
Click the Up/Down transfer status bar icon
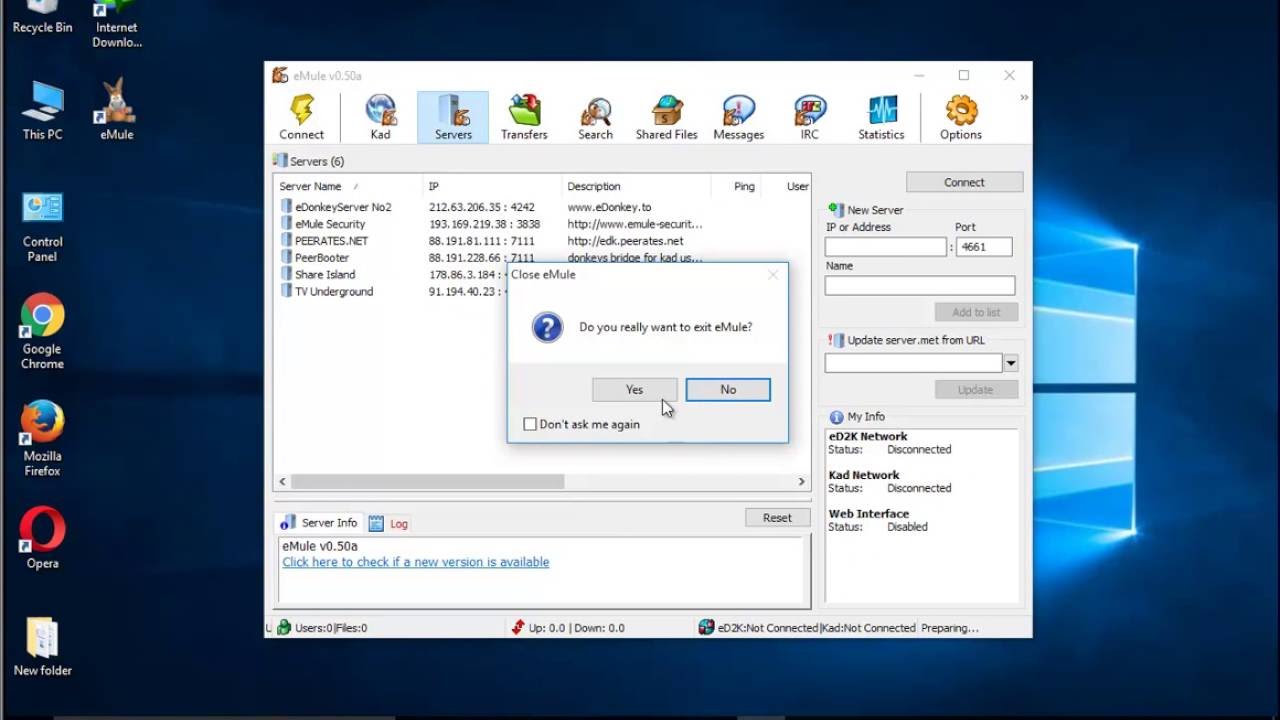[518, 628]
